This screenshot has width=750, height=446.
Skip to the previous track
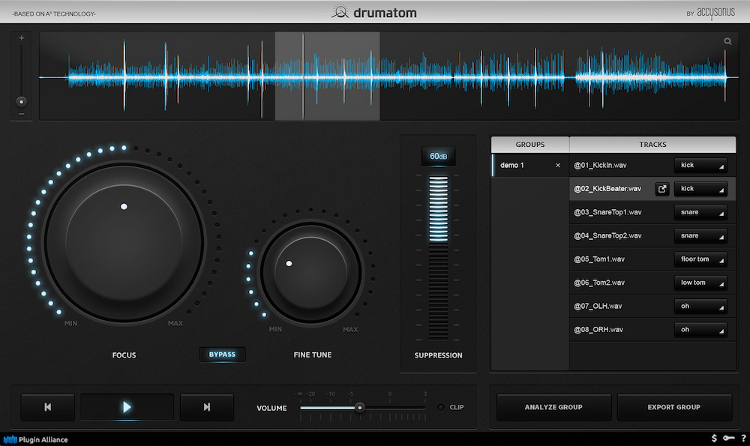point(48,407)
